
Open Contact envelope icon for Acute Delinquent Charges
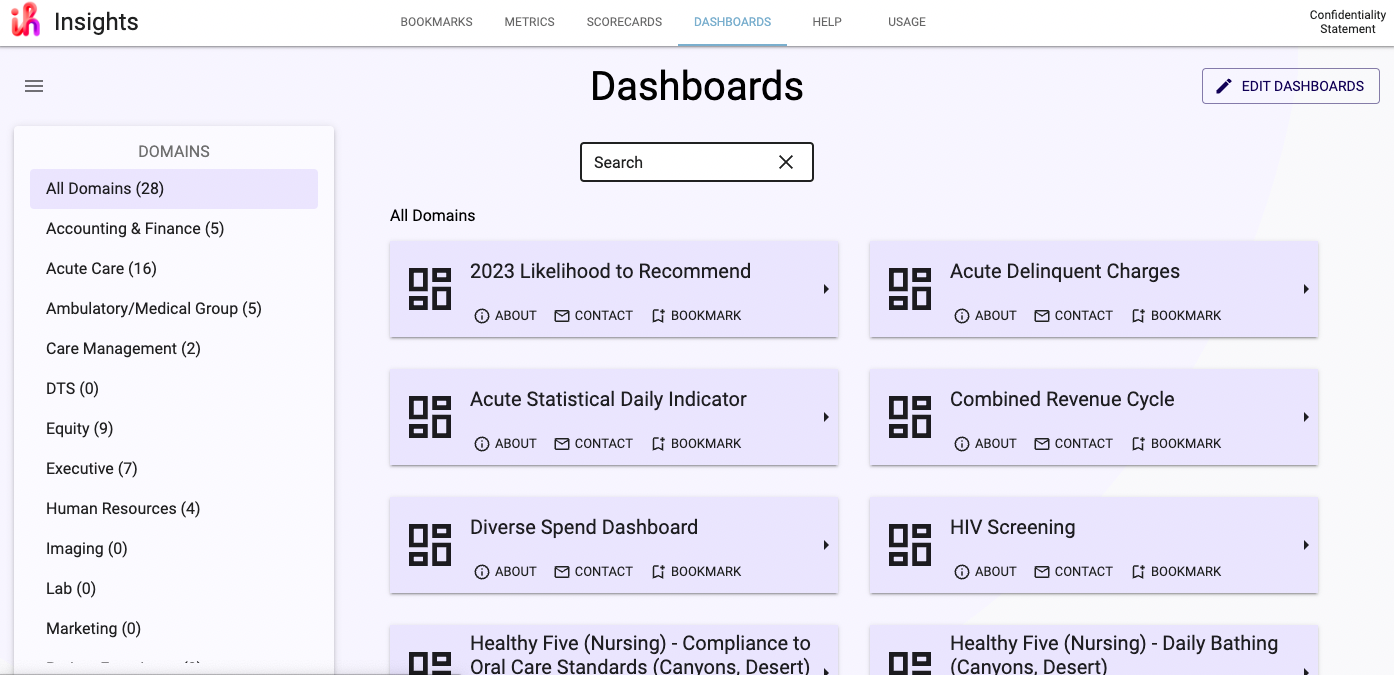pyautogui.click(x=1041, y=315)
